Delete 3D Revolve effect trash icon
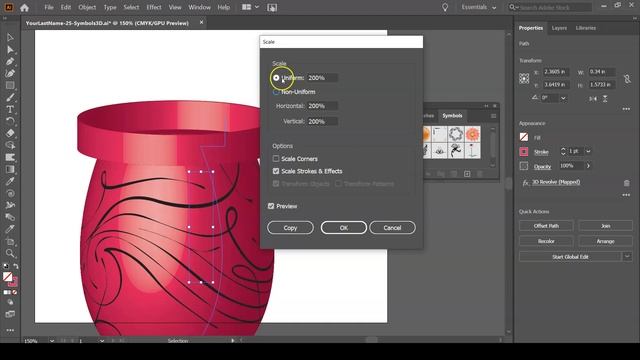 (x=627, y=183)
